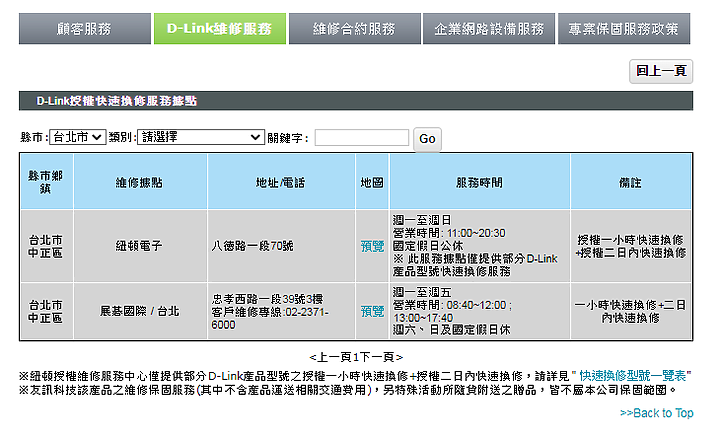Open the 顧客服務 tab
The height and width of the screenshot is (440, 720).
point(85,28)
